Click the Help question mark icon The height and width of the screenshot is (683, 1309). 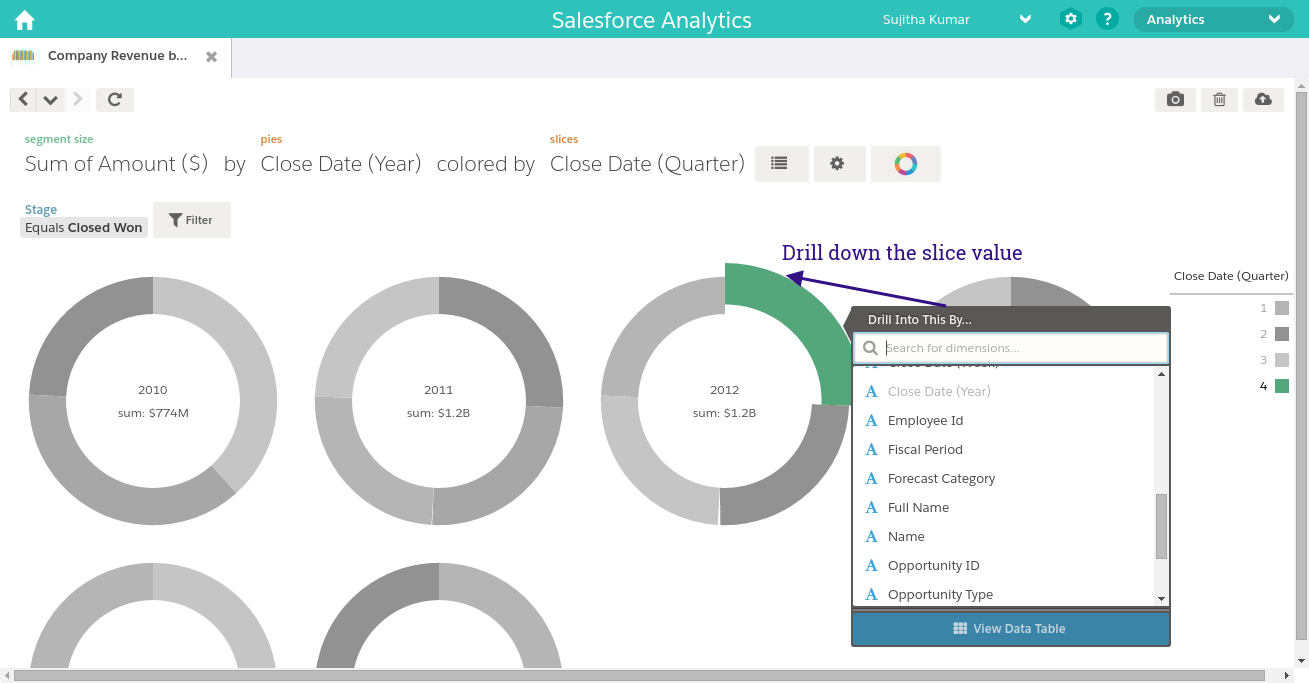pyautogui.click(x=1107, y=19)
